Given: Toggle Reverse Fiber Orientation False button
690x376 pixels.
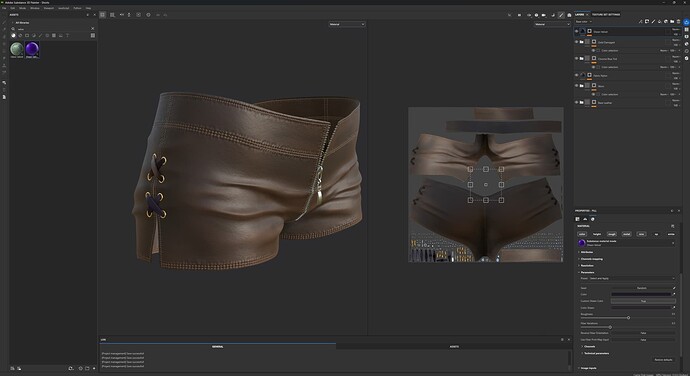Looking at the screenshot, I should tap(643, 333).
